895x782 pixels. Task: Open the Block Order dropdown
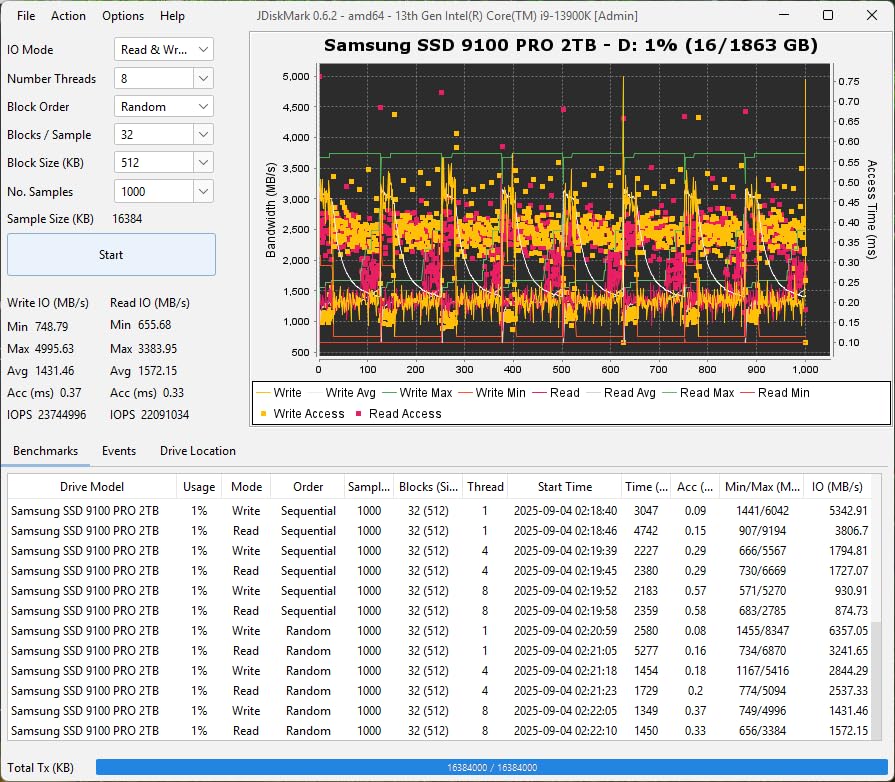163,105
